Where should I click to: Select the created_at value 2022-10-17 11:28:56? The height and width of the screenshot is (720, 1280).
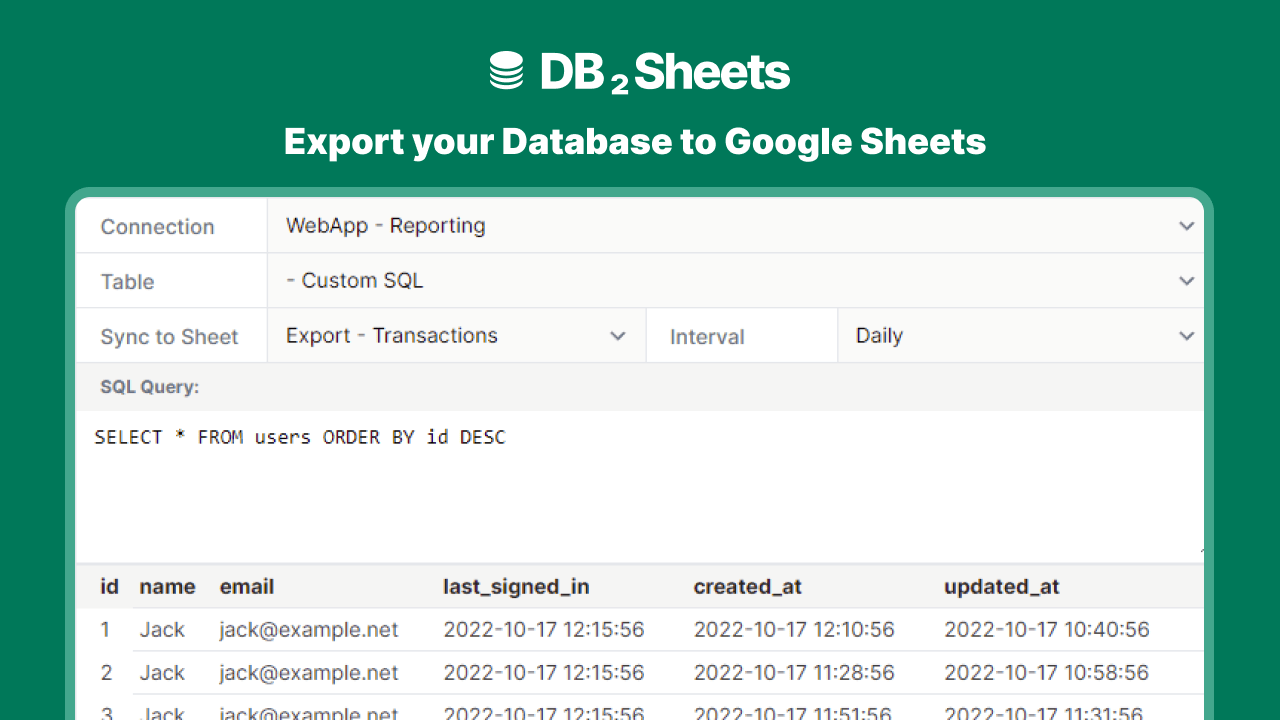tap(794, 673)
